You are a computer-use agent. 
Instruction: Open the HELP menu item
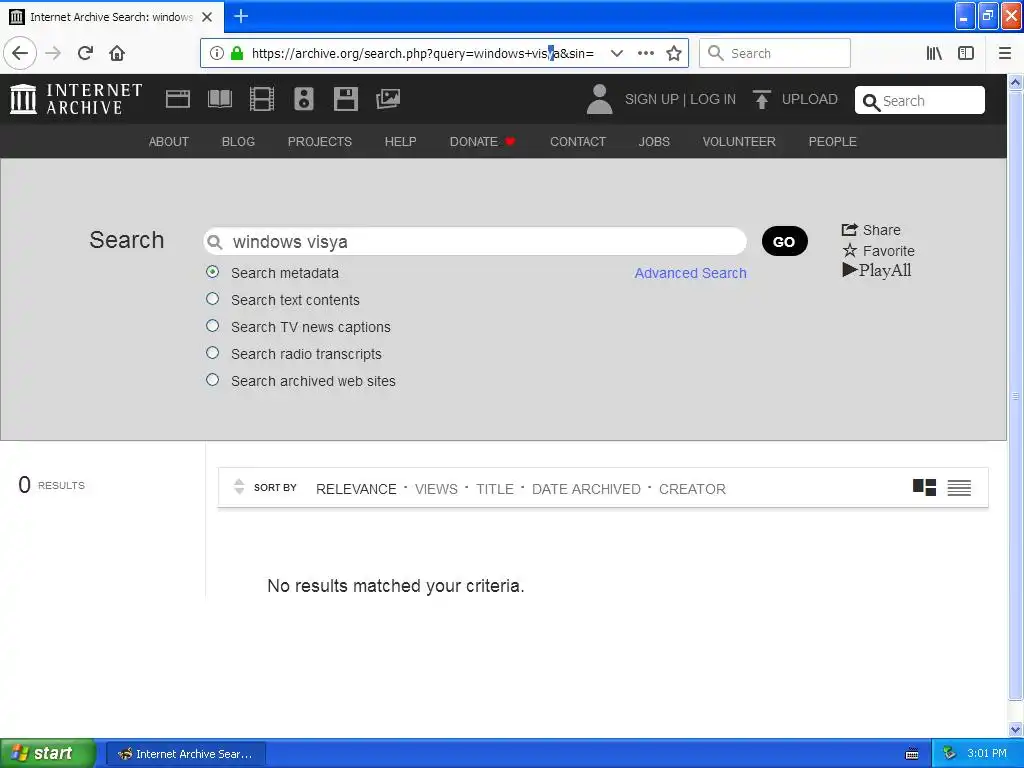400,141
